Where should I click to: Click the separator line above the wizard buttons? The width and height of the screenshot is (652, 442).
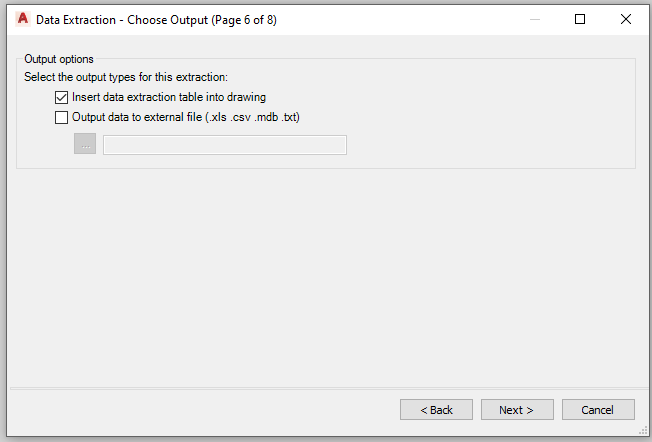tap(328, 388)
